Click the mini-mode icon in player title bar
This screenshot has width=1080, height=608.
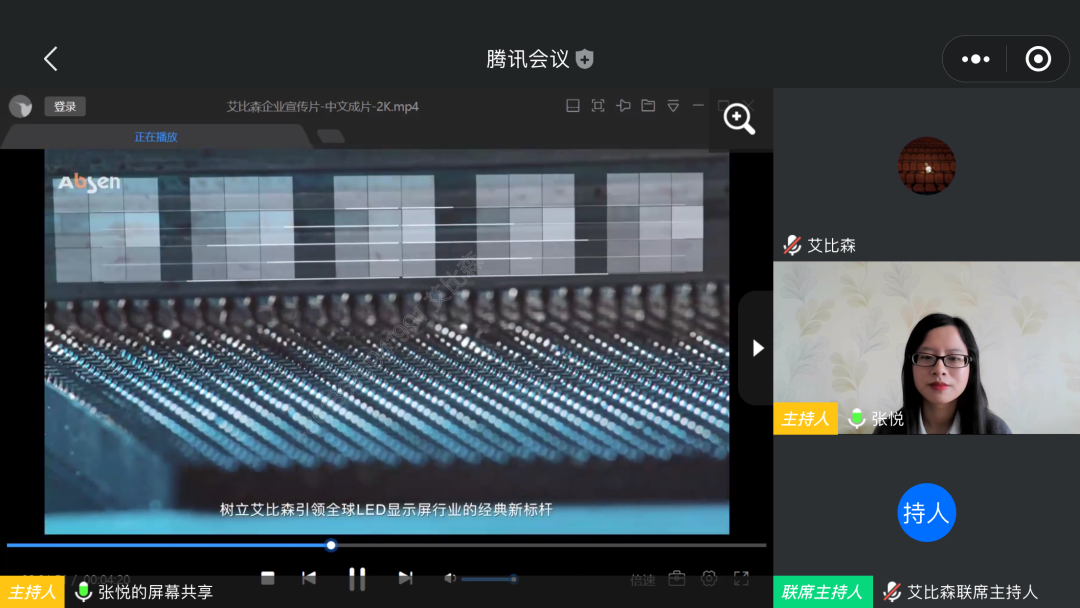(x=572, y=105)
